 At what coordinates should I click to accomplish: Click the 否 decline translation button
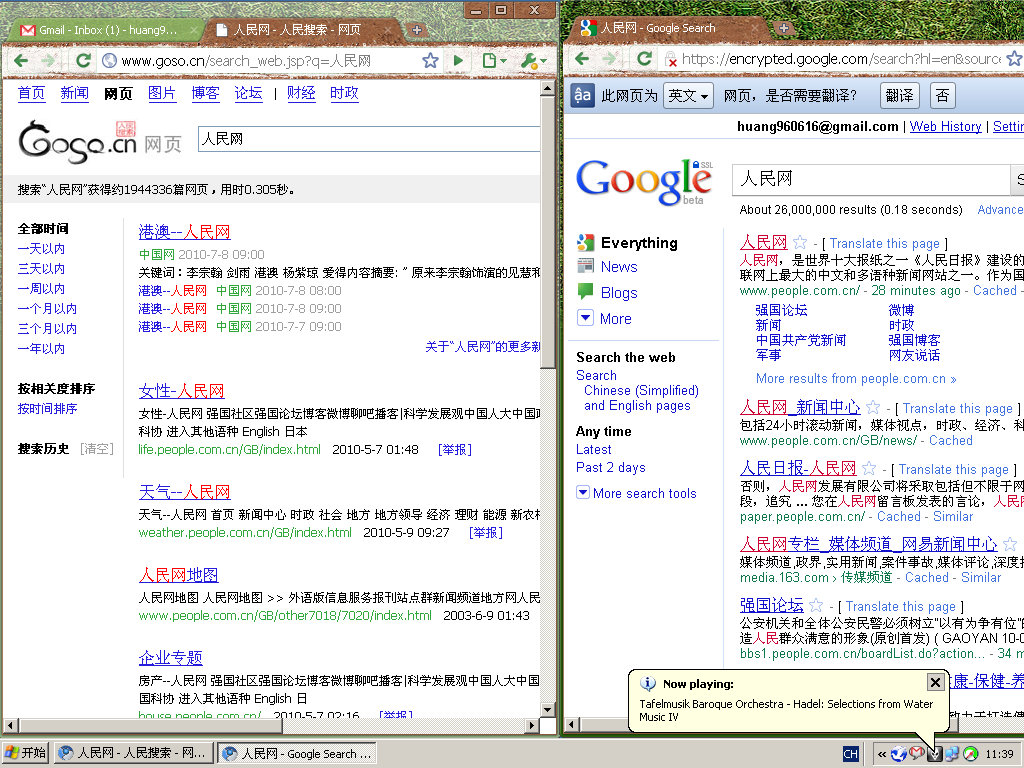point(942,95)
